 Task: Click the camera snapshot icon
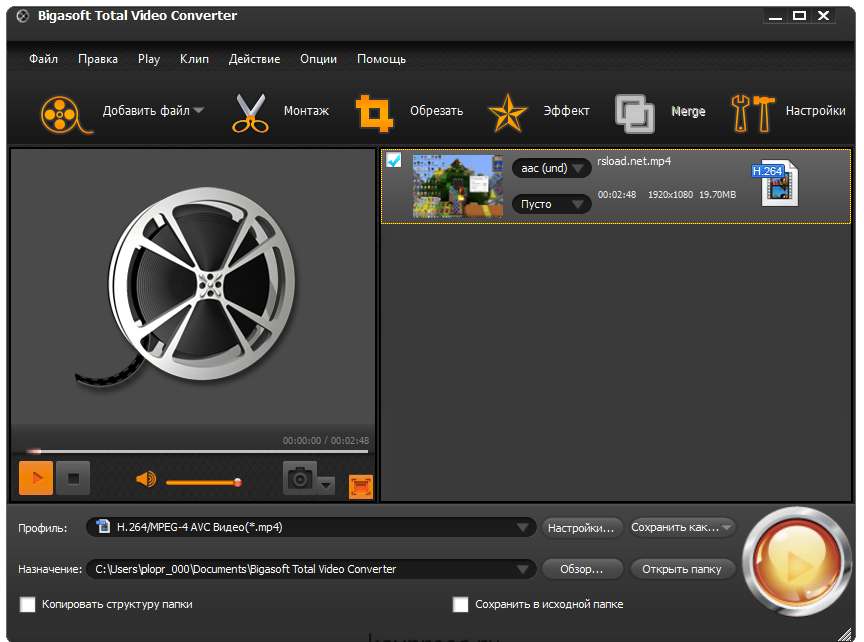(300, 477)
